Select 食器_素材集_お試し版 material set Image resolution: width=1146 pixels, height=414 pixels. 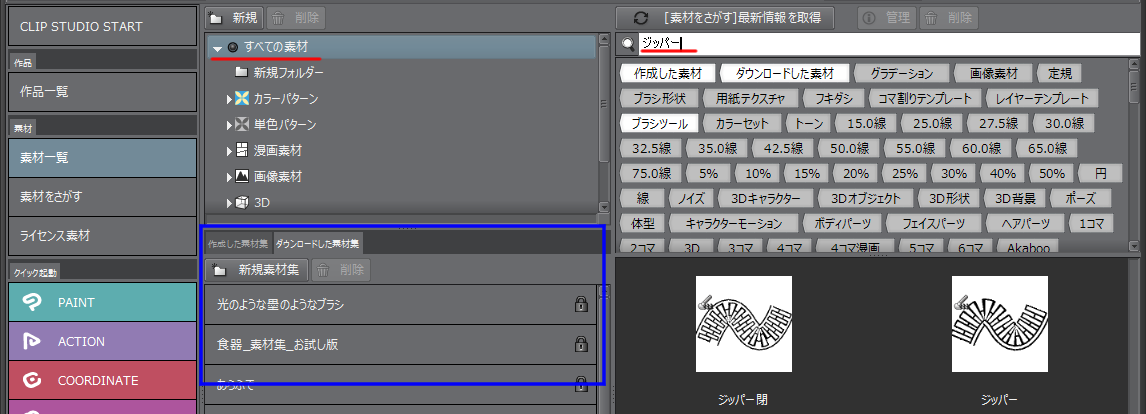point(401,345)
